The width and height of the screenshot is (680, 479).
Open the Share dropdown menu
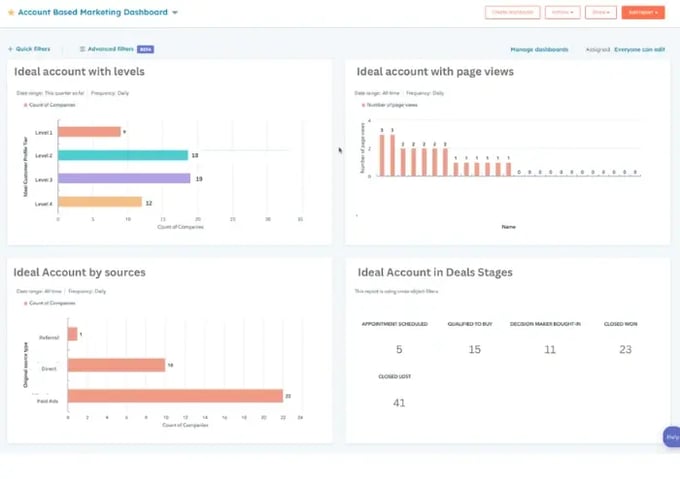tap(599, 13)
